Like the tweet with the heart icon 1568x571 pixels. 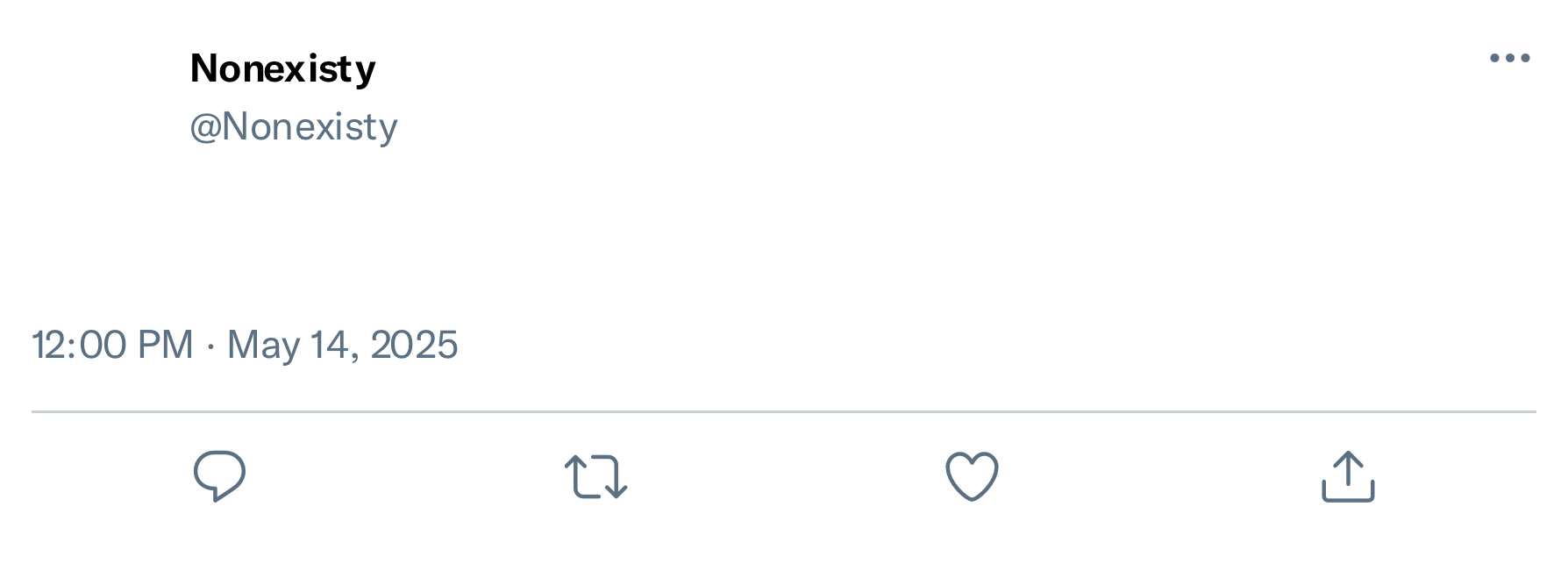point(972,476)
